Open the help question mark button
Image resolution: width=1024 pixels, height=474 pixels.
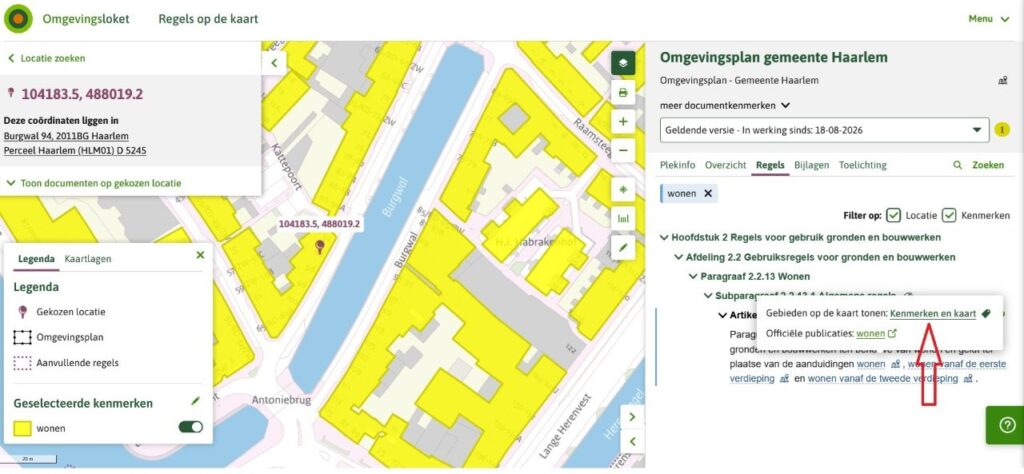[1007, 425]
